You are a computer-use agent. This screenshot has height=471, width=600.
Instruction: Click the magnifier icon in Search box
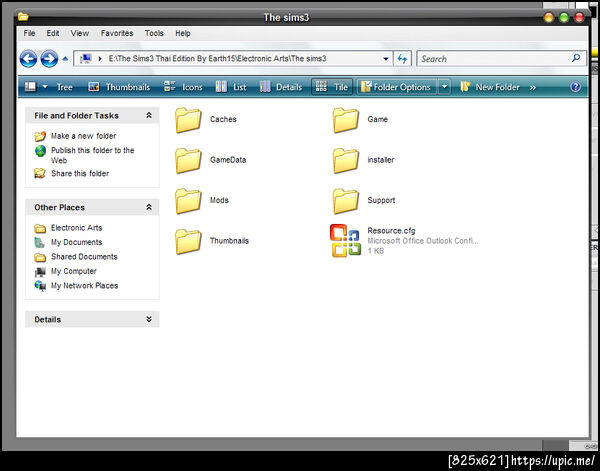point(576,58)
